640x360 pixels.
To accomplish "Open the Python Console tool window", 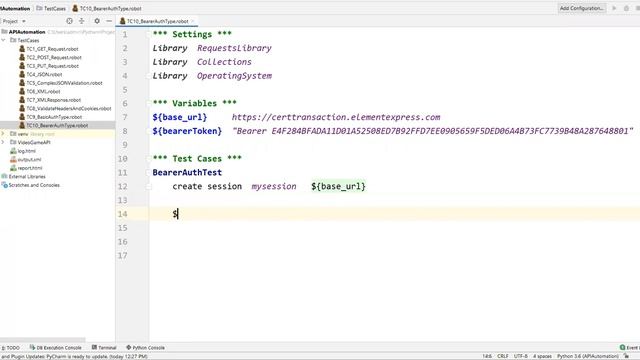I will coord(145,348).
